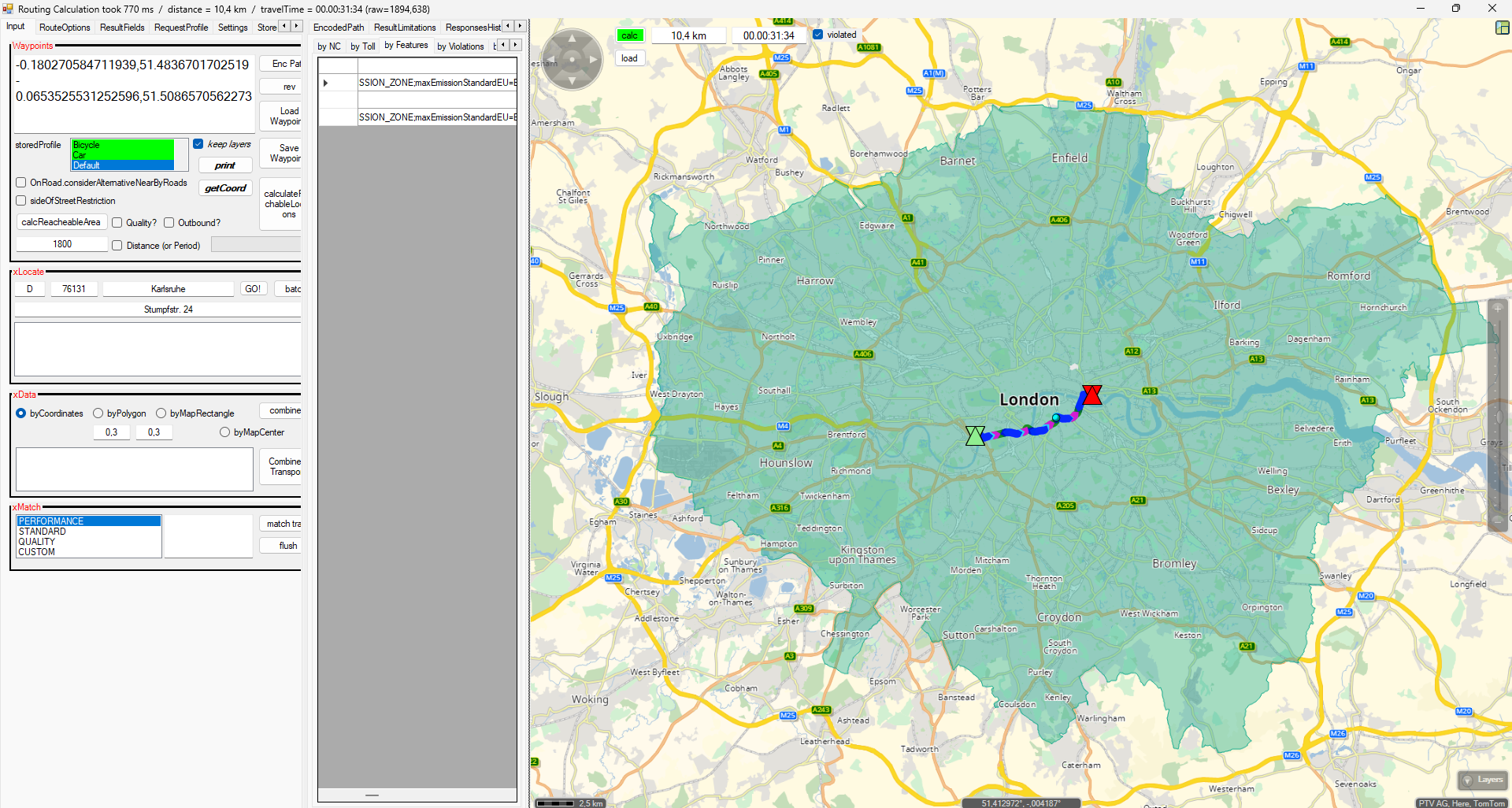
Task: Click the 1800 value input field
Action: 62,244
